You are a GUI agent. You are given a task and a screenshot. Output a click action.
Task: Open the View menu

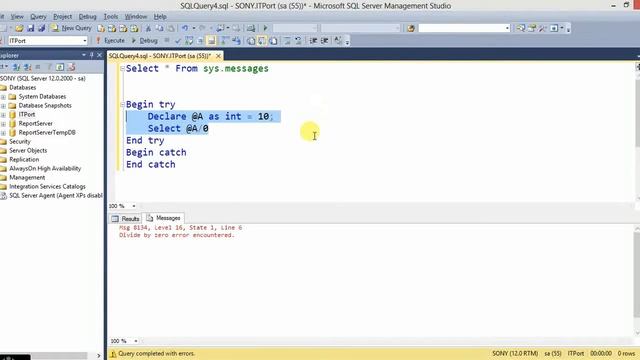coord(17,17)
